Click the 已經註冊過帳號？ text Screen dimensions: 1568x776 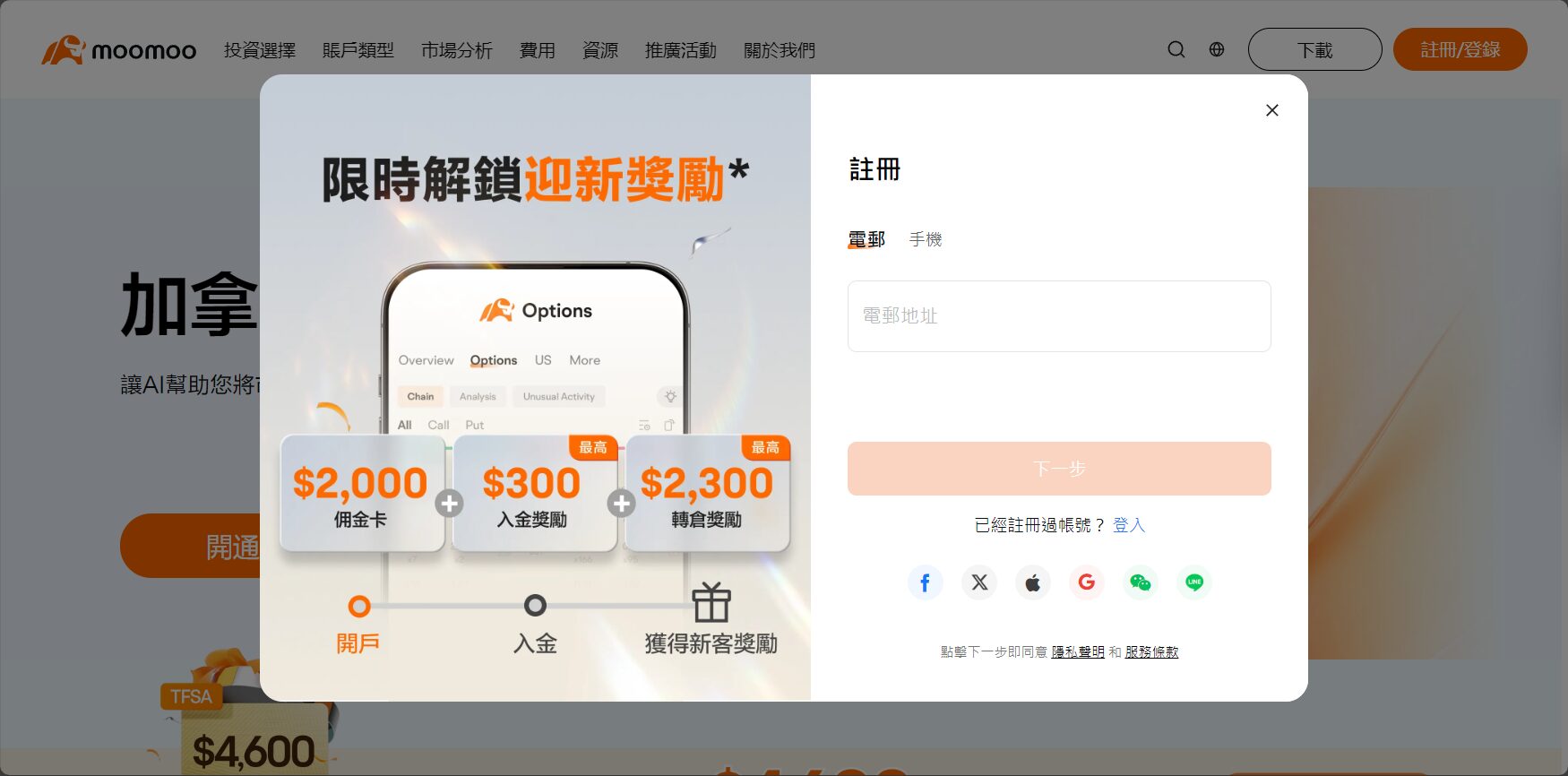pyautogui.click(x=1040, y=525)
